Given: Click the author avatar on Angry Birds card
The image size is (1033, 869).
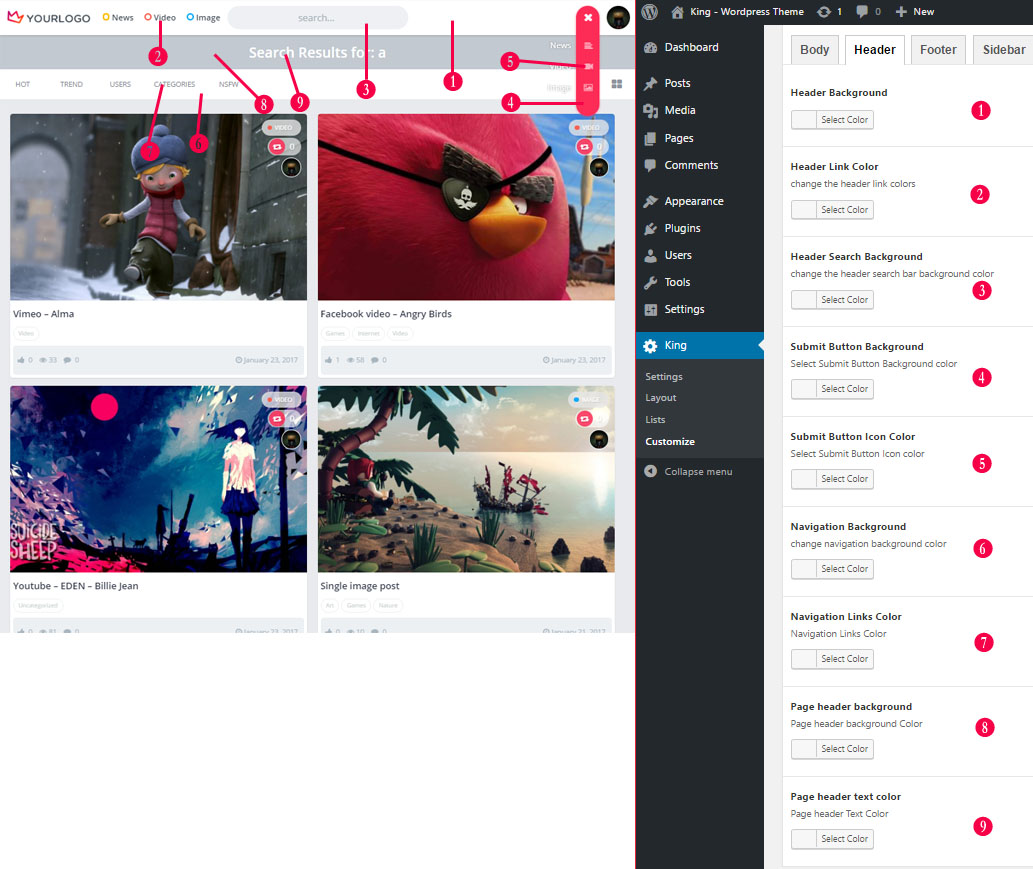Looking at the screenshot, I should (x=599, y=167).
